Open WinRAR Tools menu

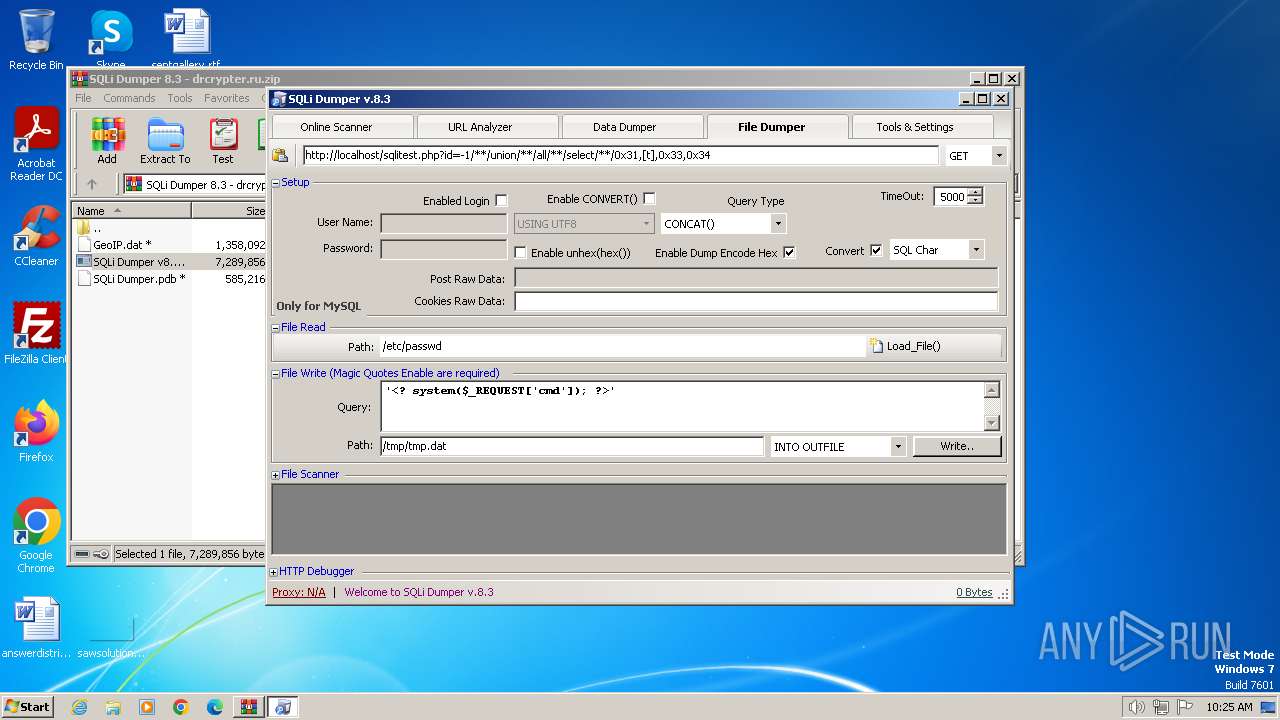coord(180,98)
